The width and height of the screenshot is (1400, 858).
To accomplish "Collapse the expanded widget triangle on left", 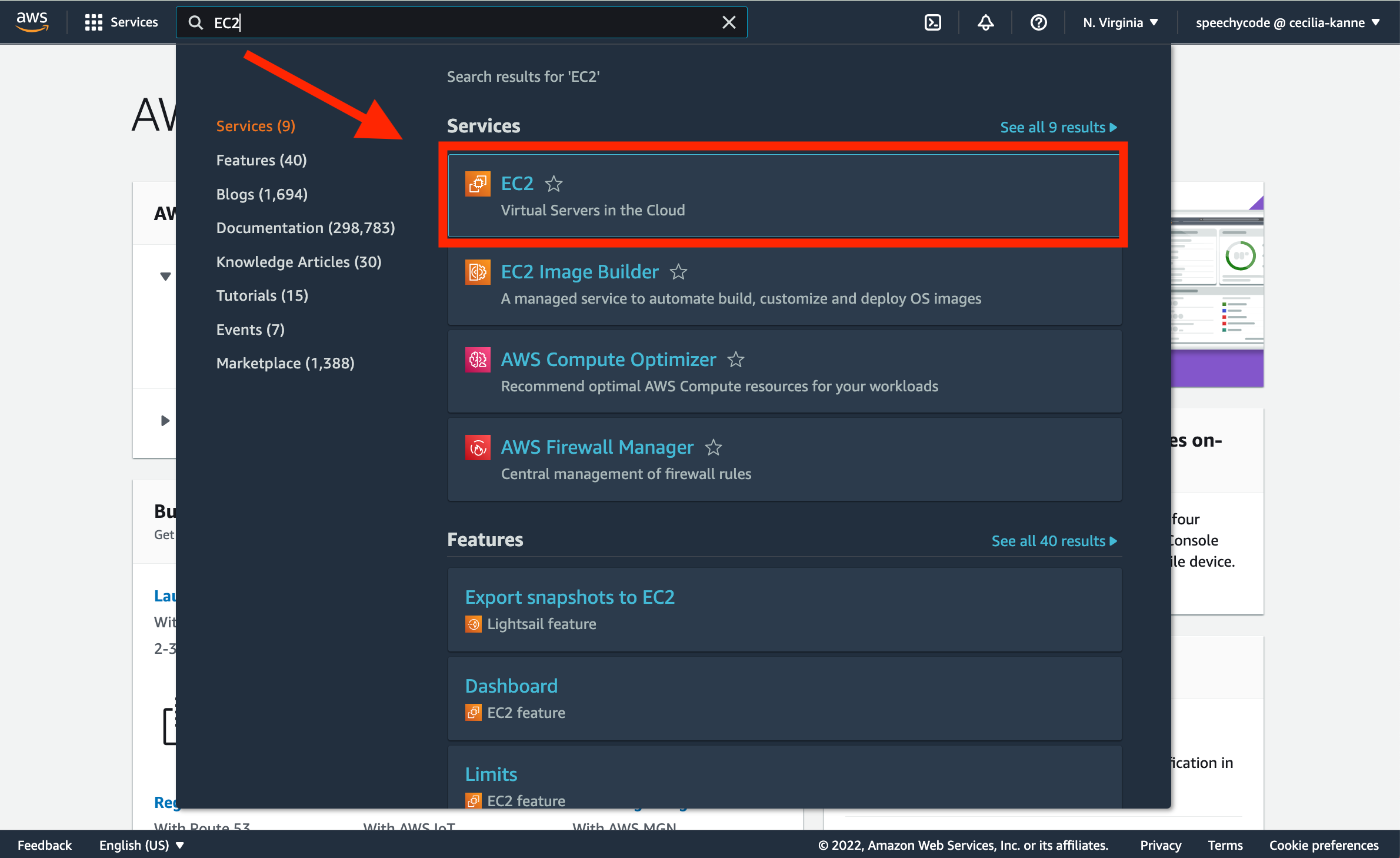I will (x=165, y=277).
